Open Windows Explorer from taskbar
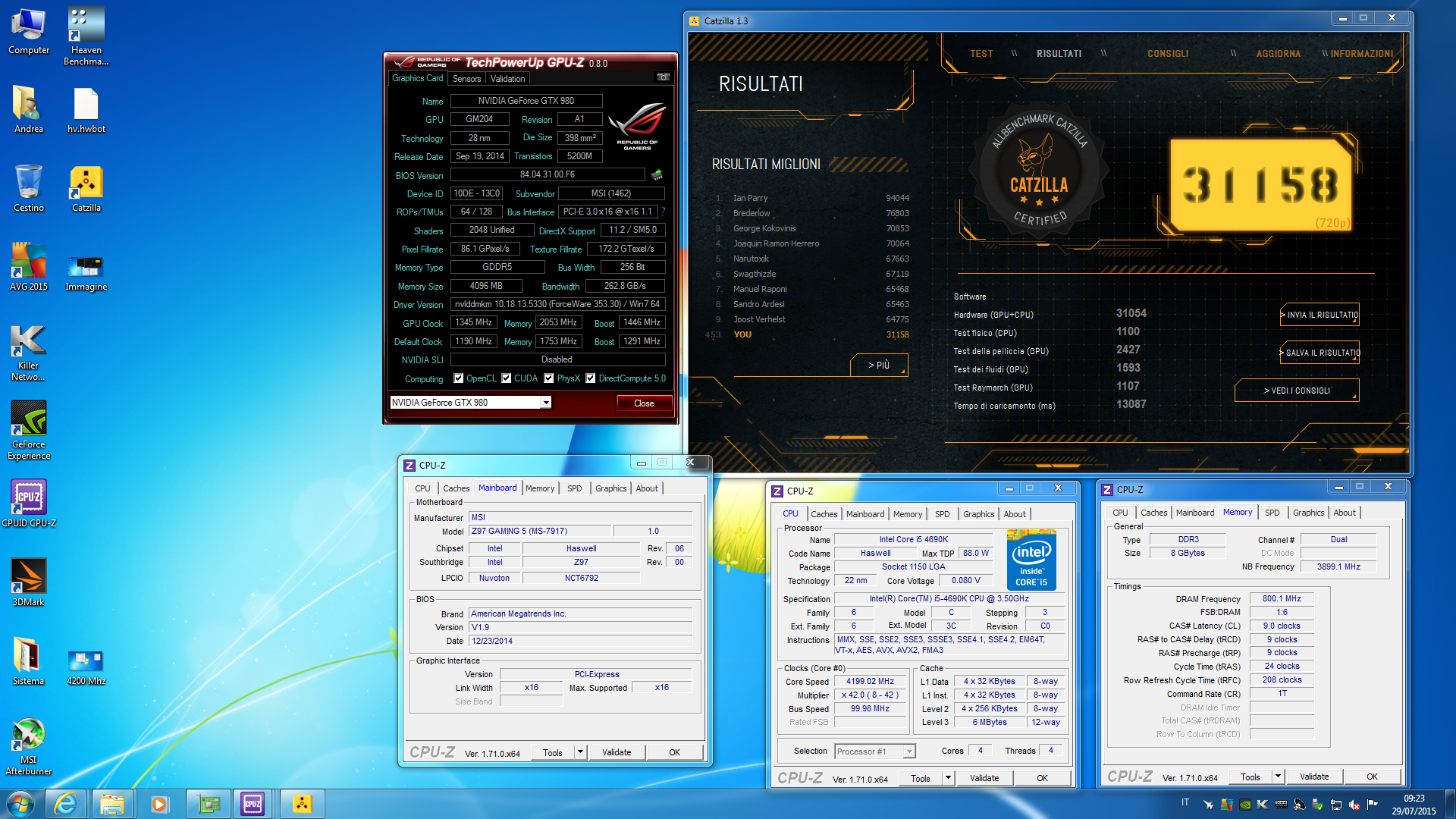Viewport: 1456px width, 819px height. pos(111,804)
